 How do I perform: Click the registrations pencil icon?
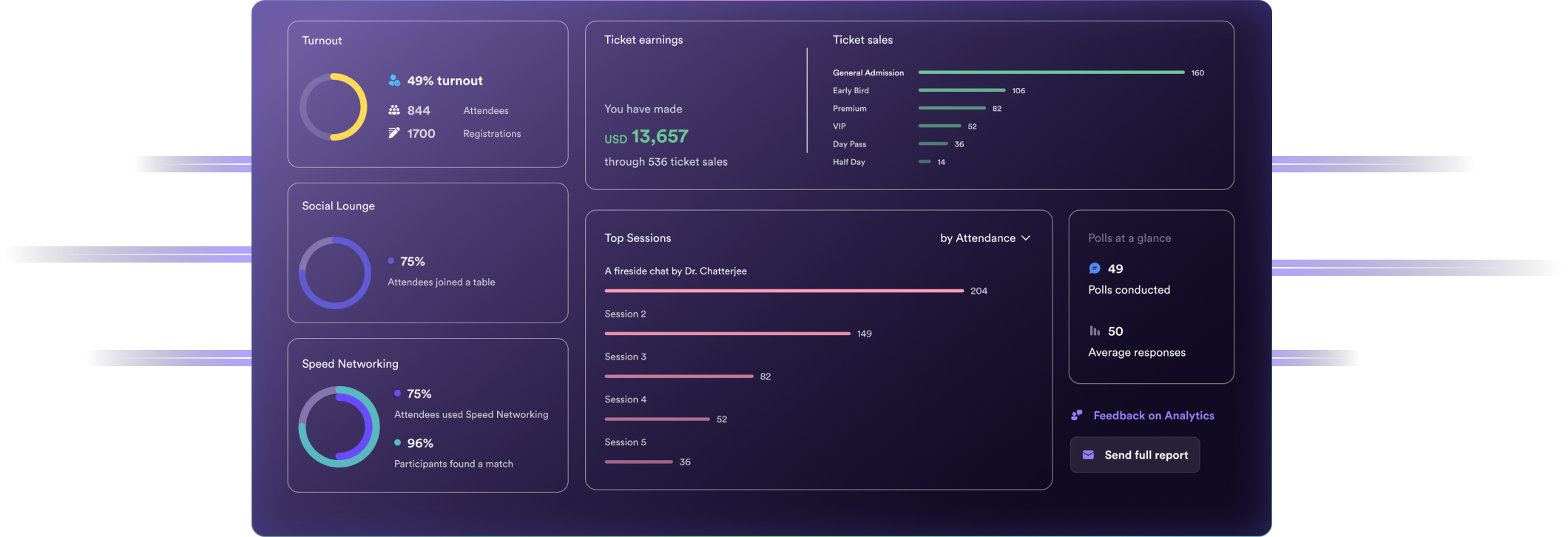pyautogui.click(x=394, y=133)
